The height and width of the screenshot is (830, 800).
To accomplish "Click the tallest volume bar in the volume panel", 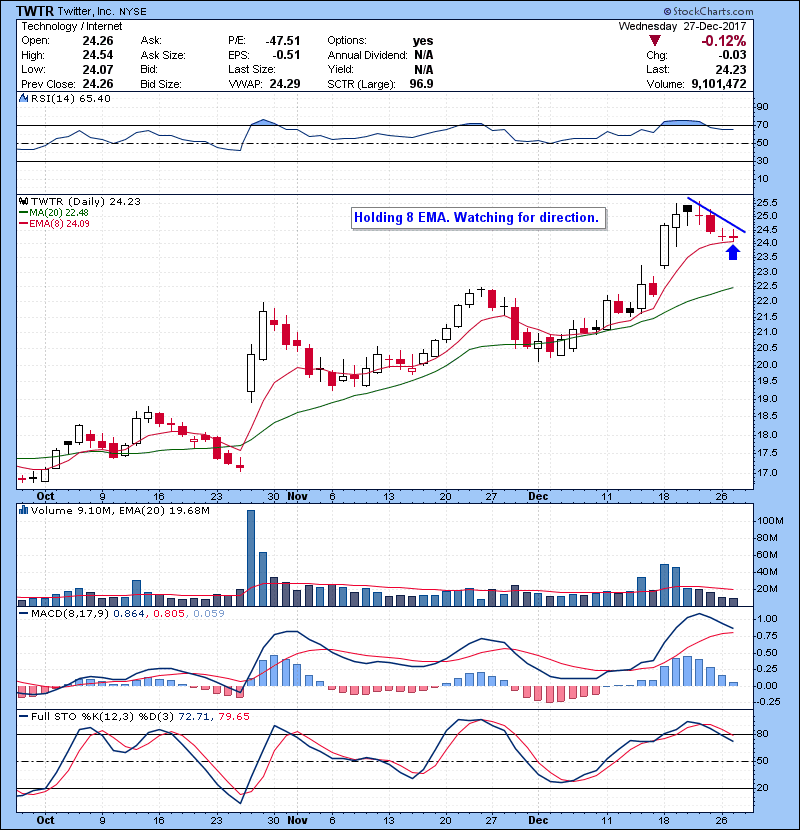I will 251,558.
